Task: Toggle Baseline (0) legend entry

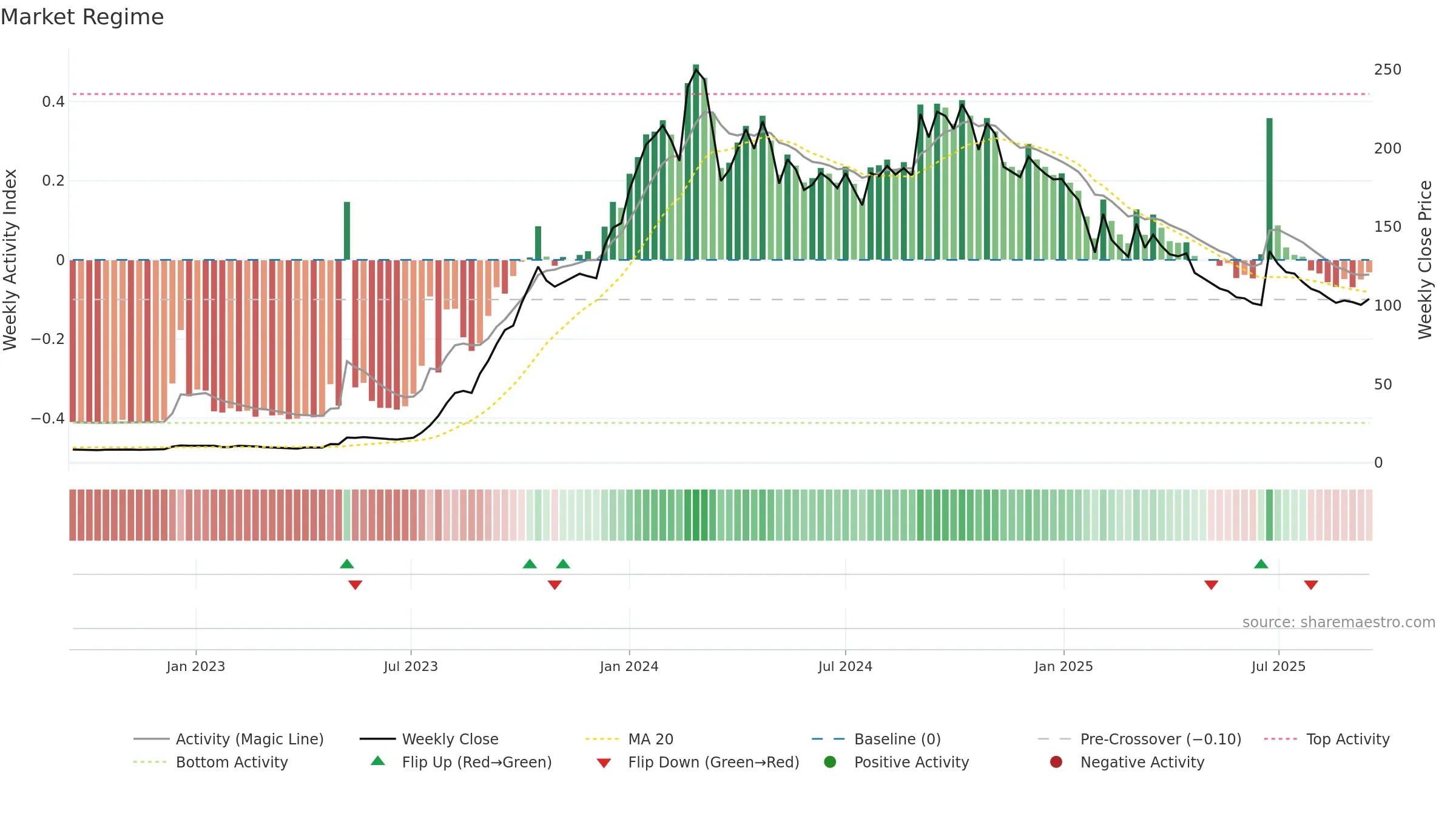Action: (x=876, y=739)
